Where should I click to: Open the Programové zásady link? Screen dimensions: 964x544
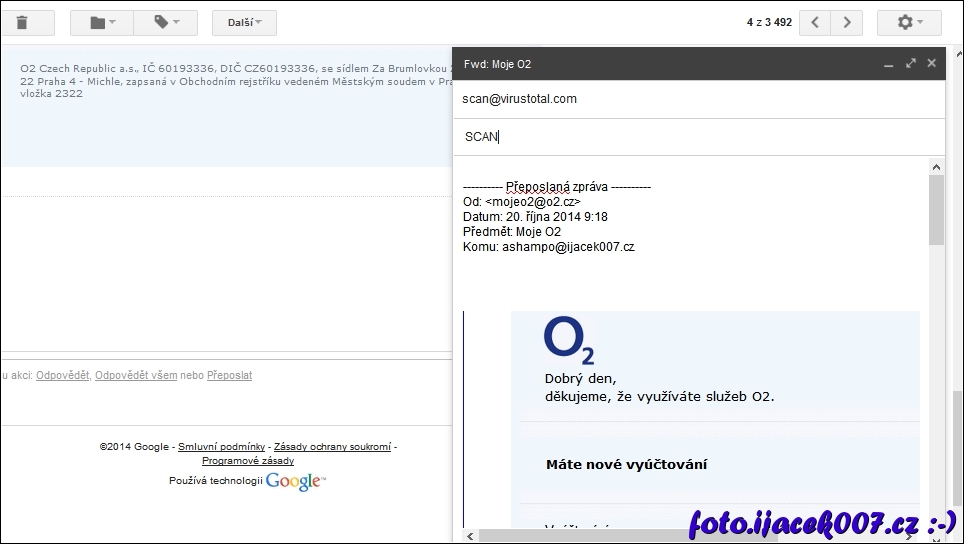tap(248, 461)
